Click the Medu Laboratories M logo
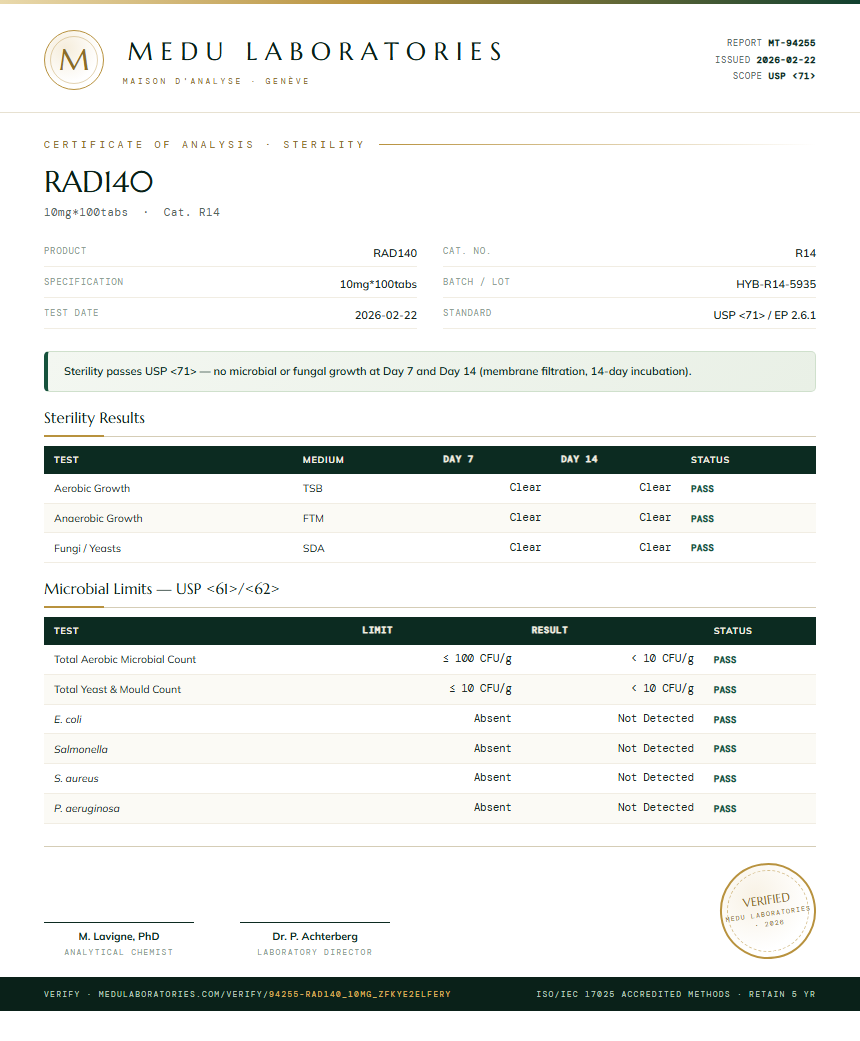Image resolution: width=860 pixels, height=1041 pixels. (x=74, y=60)
